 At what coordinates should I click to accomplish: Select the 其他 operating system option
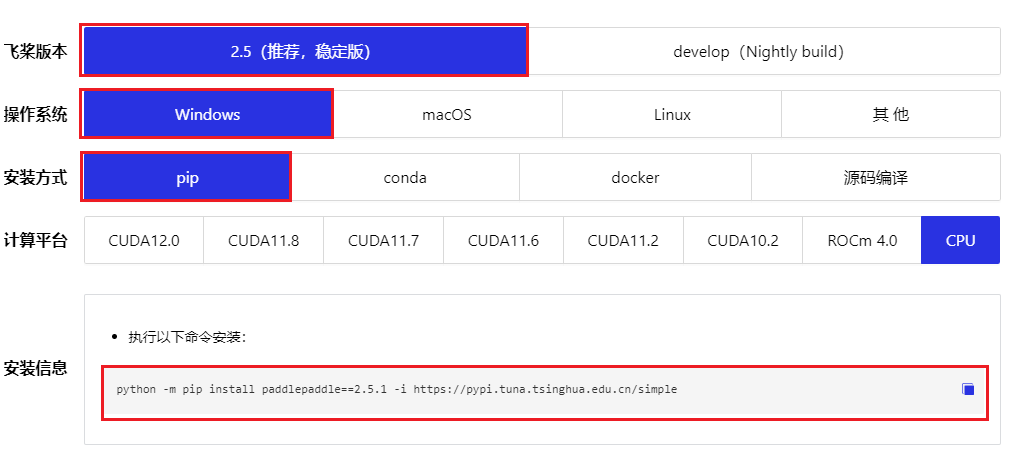[x=890, y=114]
